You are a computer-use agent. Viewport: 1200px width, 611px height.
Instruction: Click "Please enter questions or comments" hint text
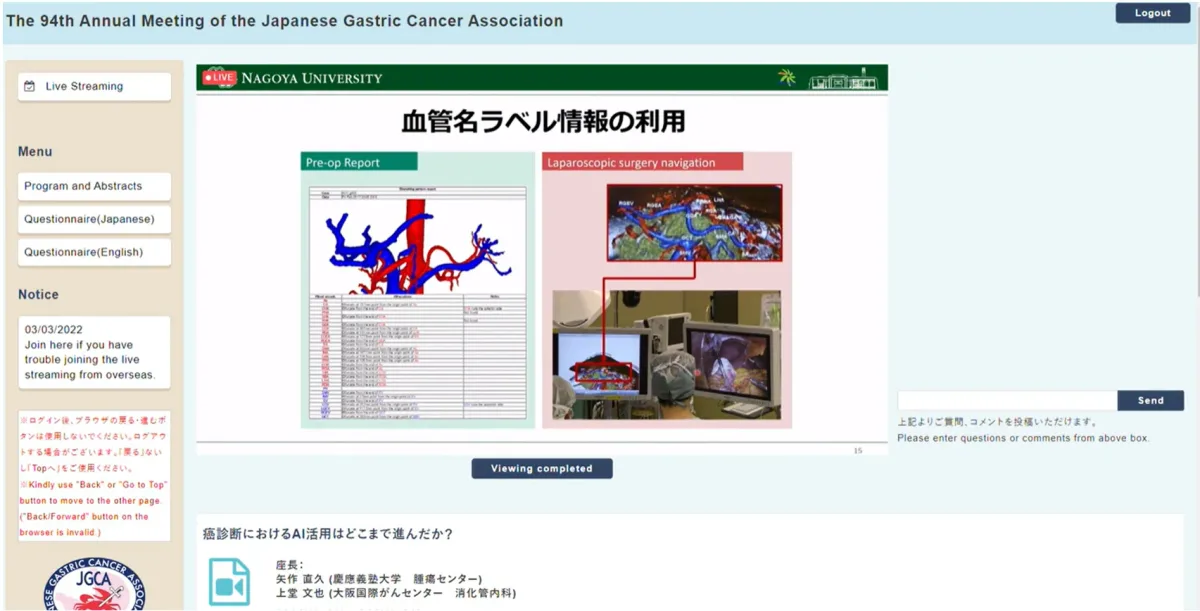[1023, 438]
